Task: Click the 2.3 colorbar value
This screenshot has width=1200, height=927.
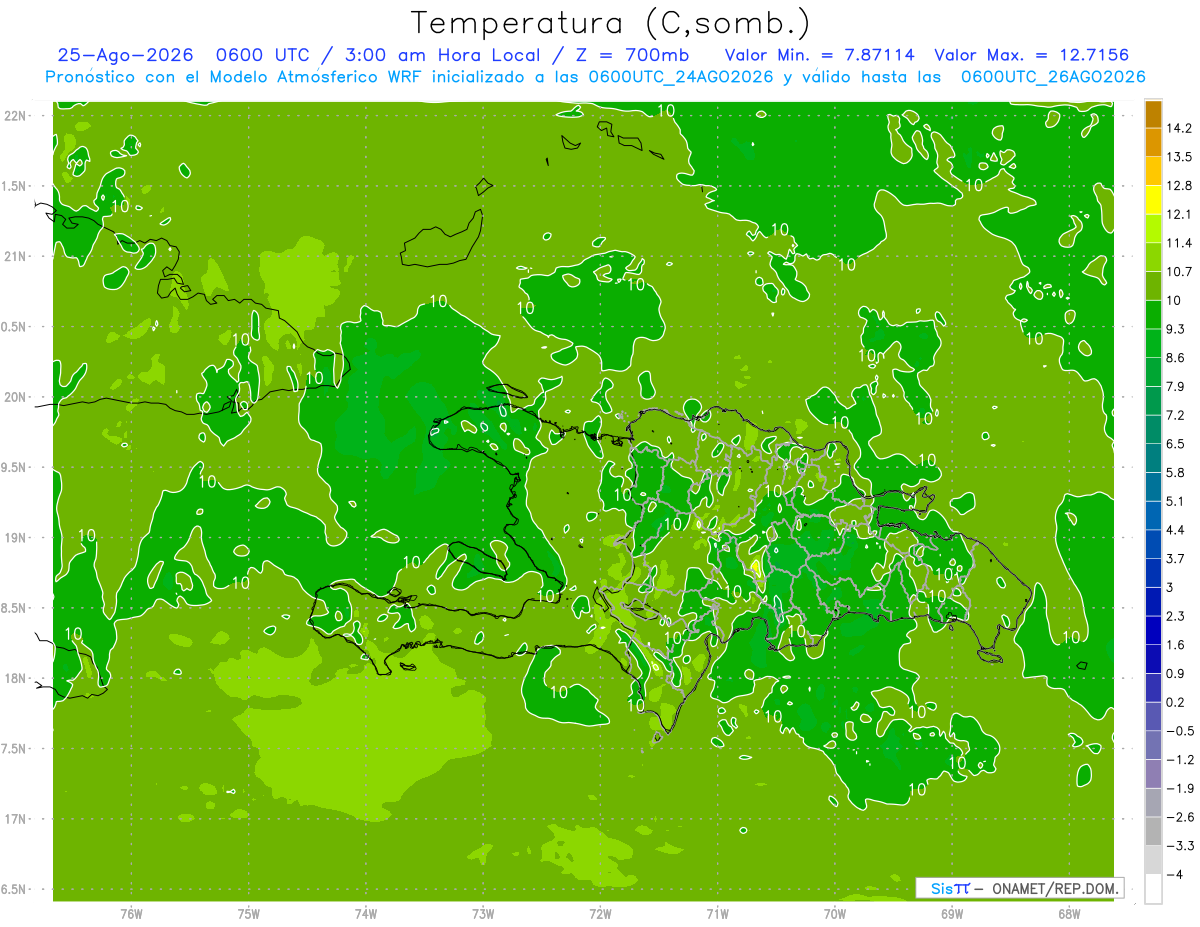Action: 1176,616
